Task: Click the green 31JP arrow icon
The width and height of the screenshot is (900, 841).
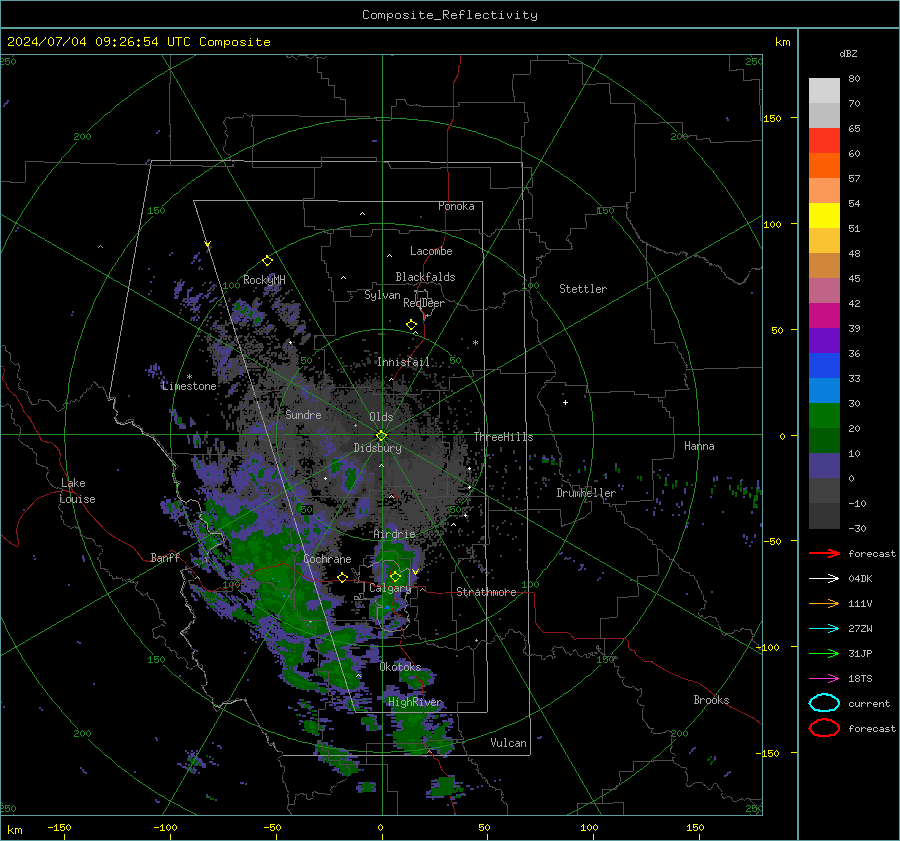Action: 824,653
